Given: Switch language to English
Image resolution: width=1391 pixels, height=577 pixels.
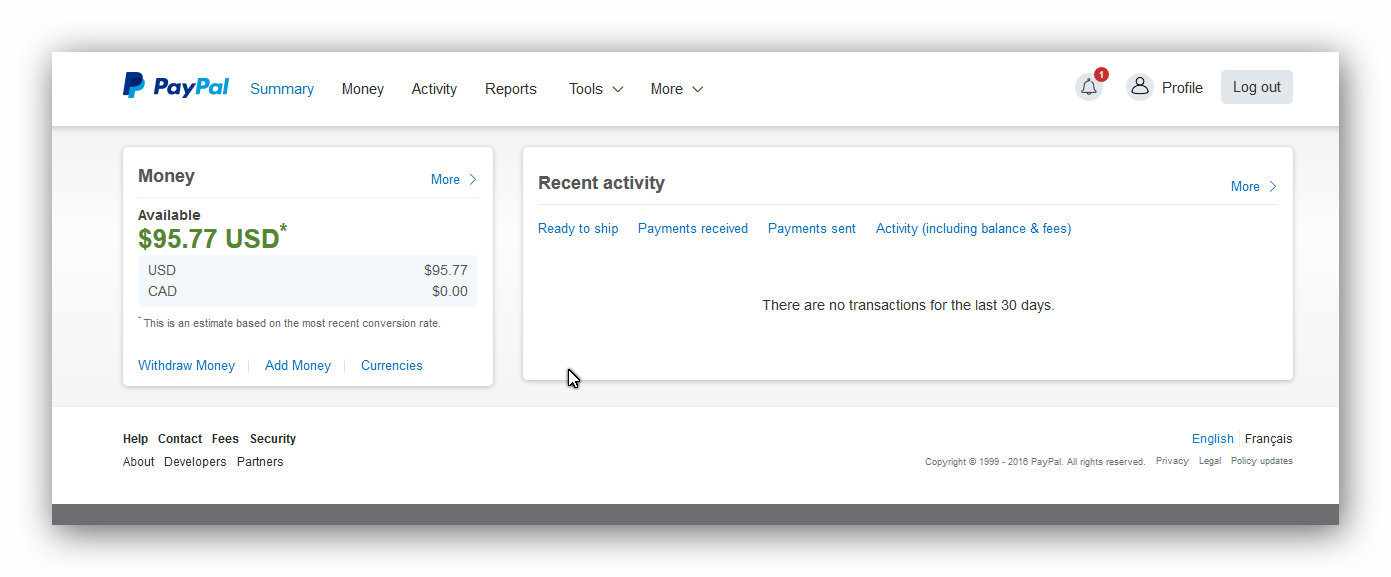Looking at the screenshot, I should (x=1213, y=439).
